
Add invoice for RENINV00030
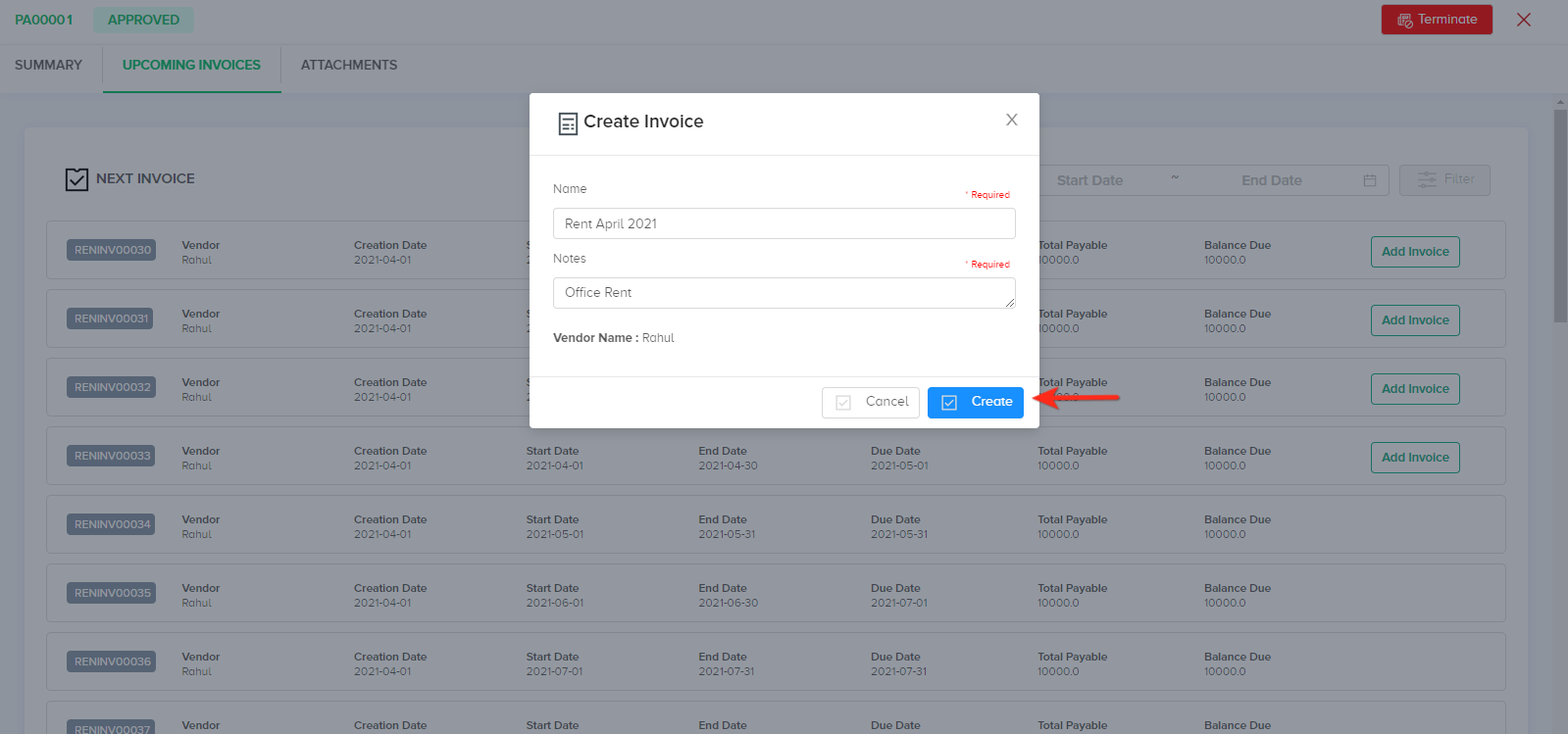(x=1415, y=252)
